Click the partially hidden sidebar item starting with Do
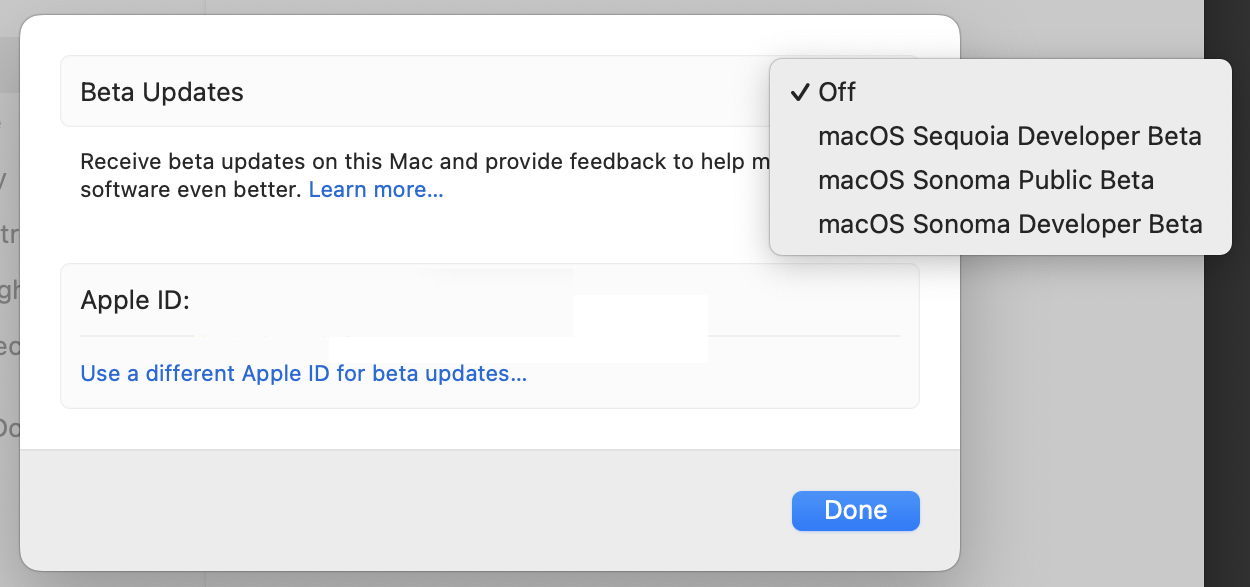The image size is (1250, 587). tap(8, 428)
